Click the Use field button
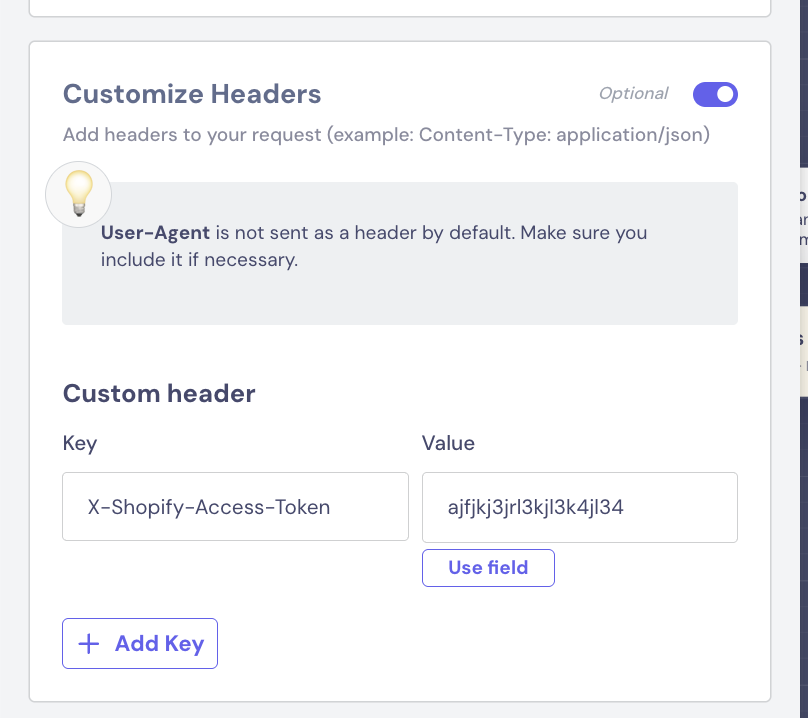This screenshot has width=808, height=718. (x=488, y=568)
